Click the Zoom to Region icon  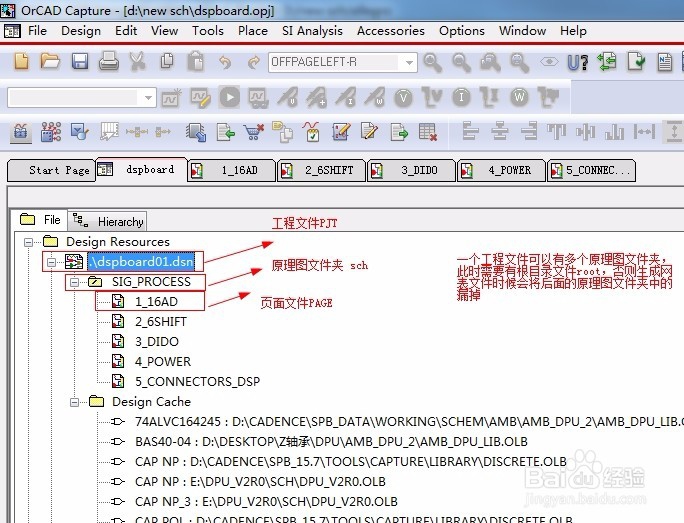(490, 62)
